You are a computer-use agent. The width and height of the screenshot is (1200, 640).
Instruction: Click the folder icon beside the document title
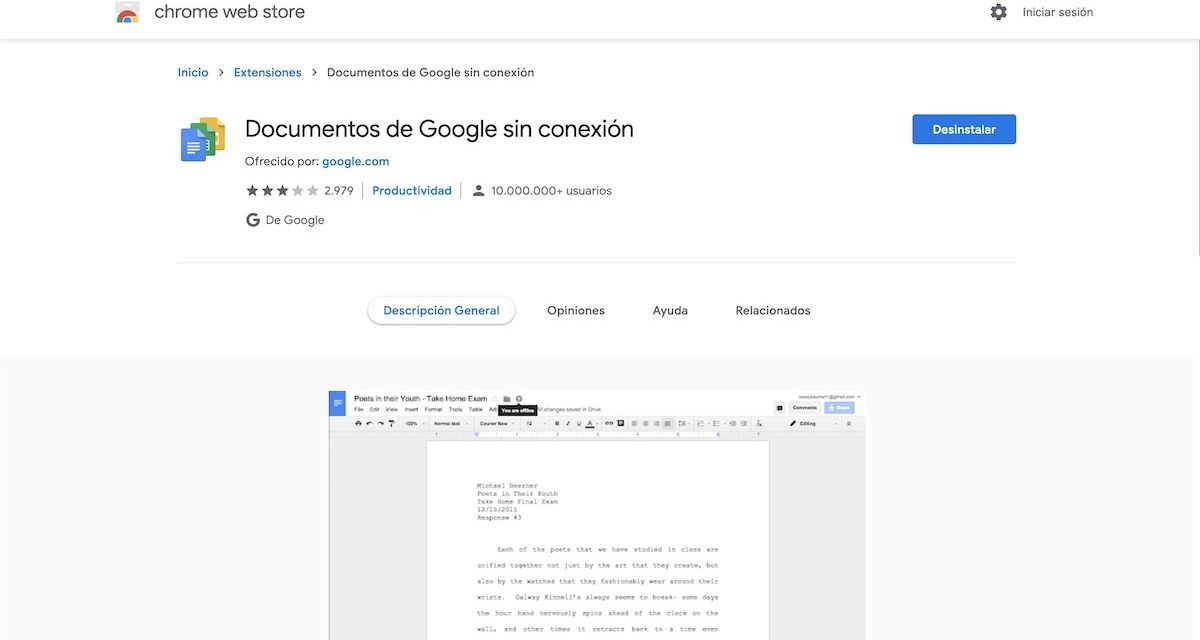tap(507, 399)
